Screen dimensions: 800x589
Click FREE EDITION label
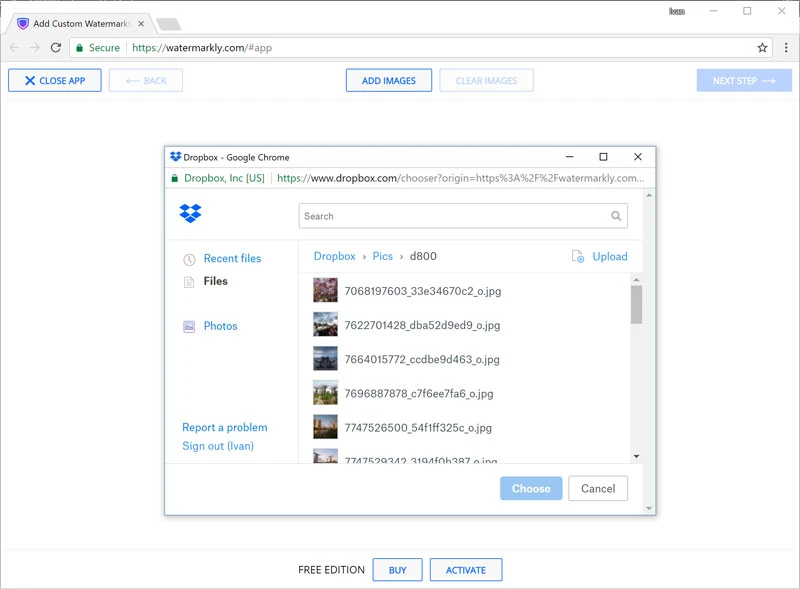pos(331,570)
